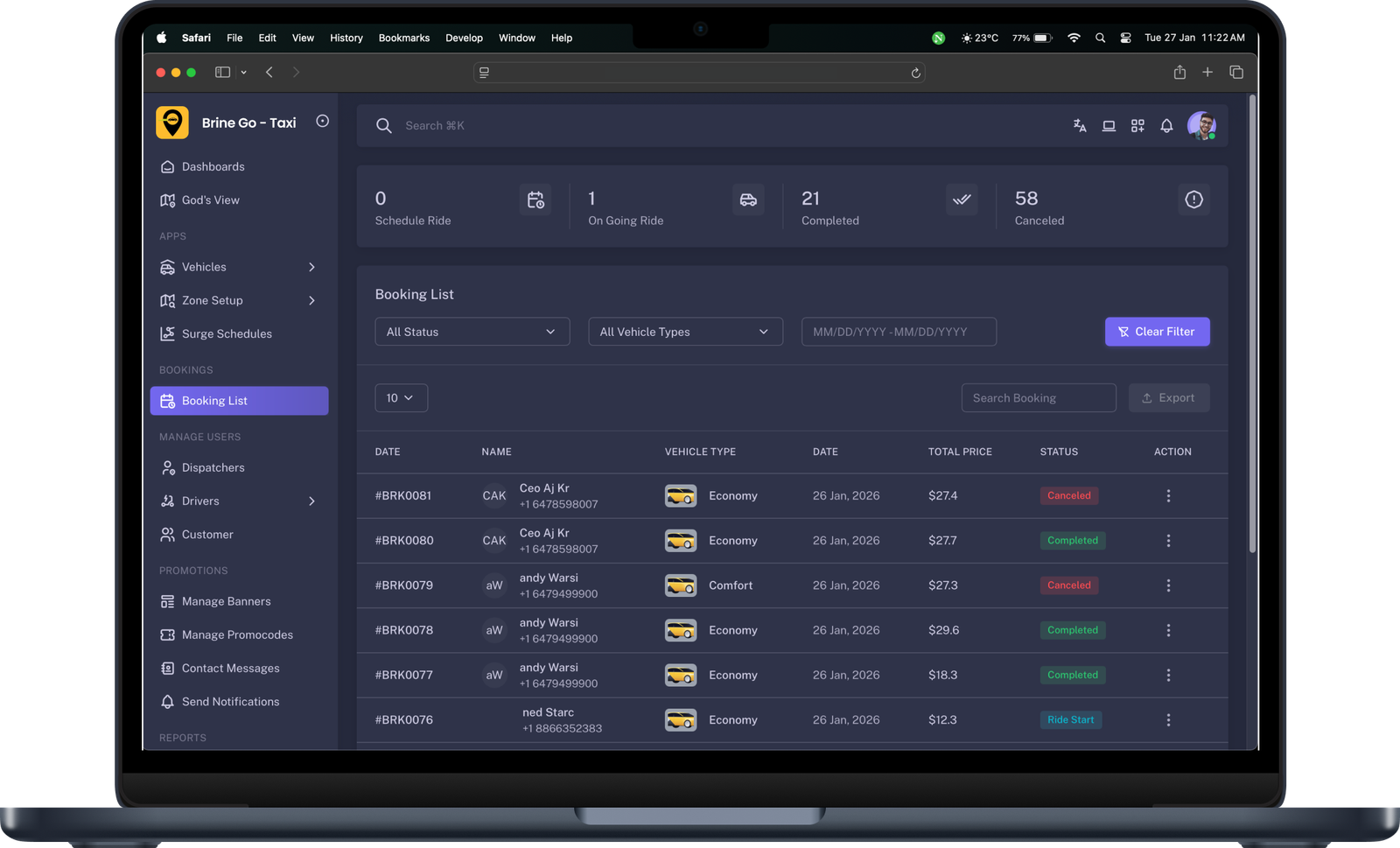Click the Wi-Fi icon in menu bar
The image size is (1400, 848).
(1074, 38)
